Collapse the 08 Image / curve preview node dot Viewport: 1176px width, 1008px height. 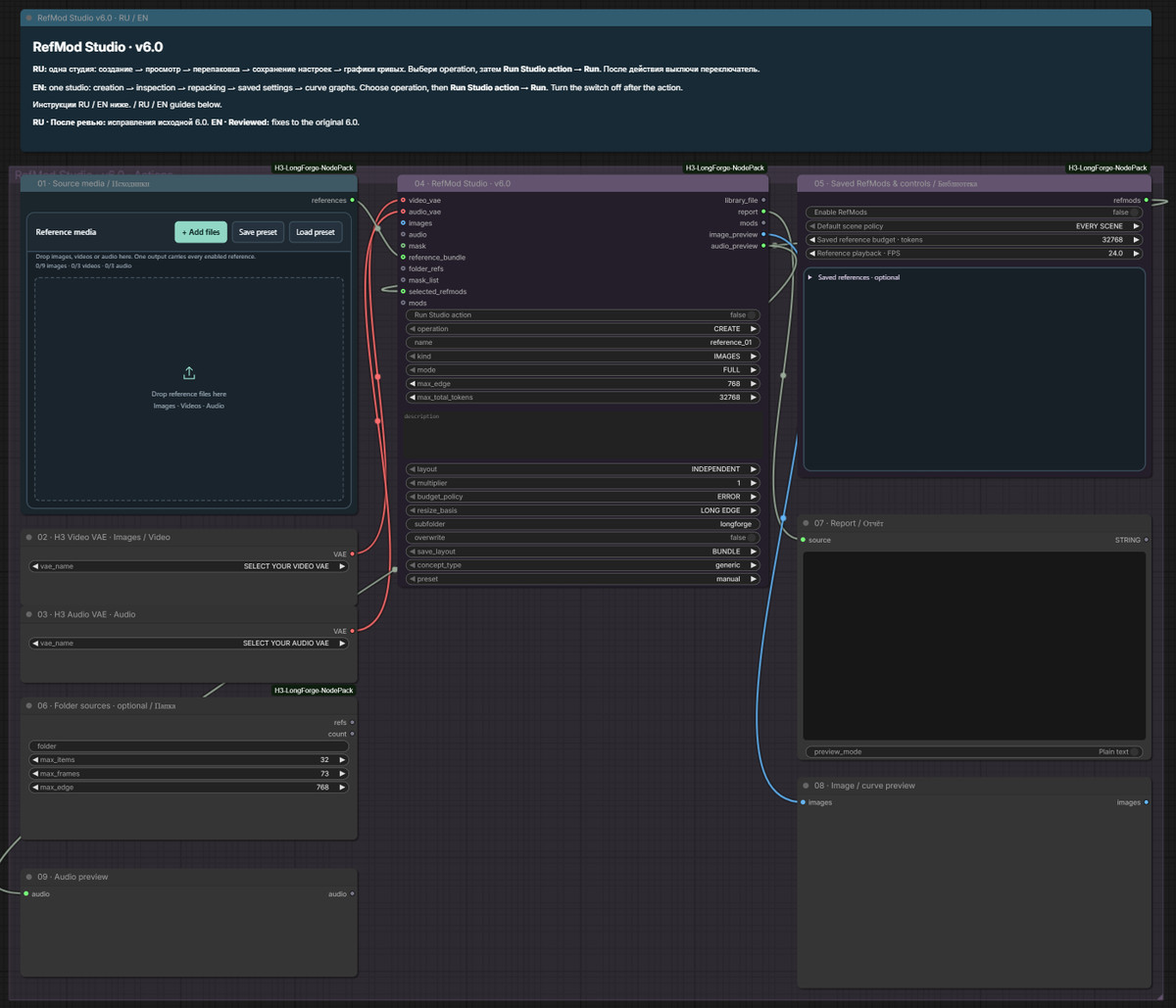pos(806,786)
